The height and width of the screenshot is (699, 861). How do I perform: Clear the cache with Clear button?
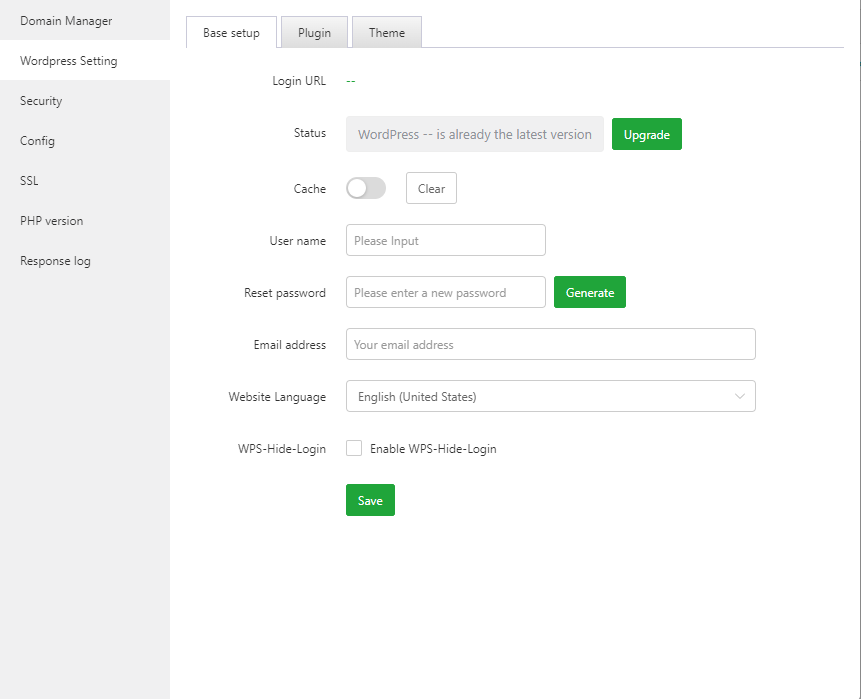[431, 189]
